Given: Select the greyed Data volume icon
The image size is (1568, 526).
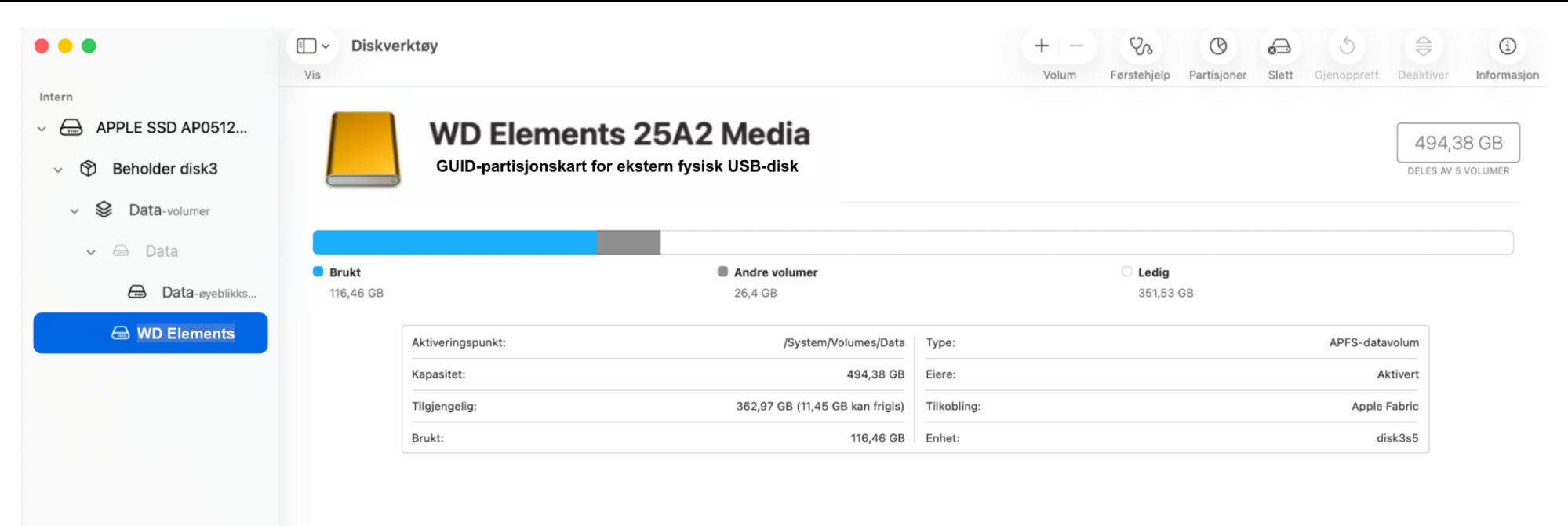Looking at the screenshot, I should click(121, 250).
